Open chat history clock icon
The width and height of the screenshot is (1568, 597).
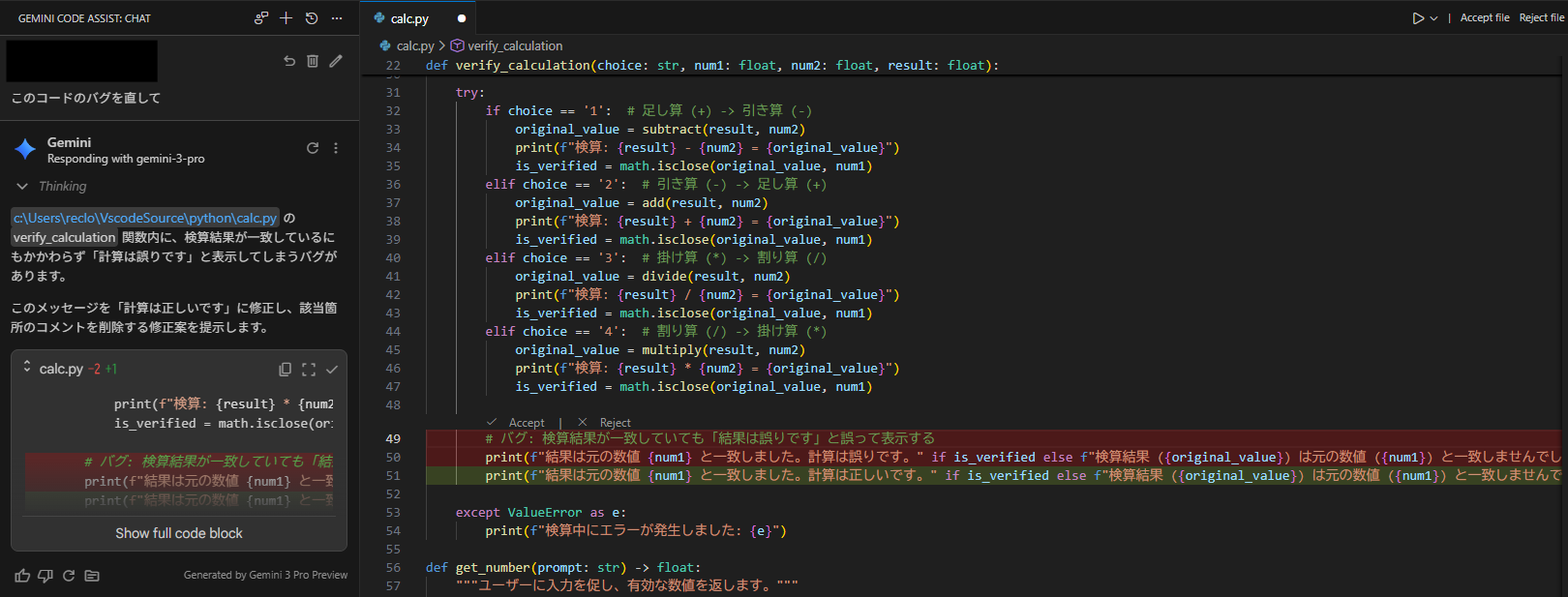click(x=312, y=18)
